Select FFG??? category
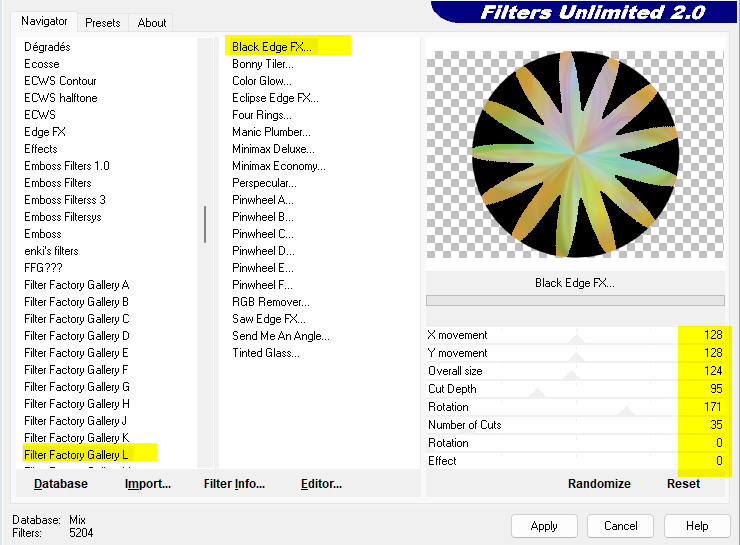 pyautogui.click(x=43, y=268)
